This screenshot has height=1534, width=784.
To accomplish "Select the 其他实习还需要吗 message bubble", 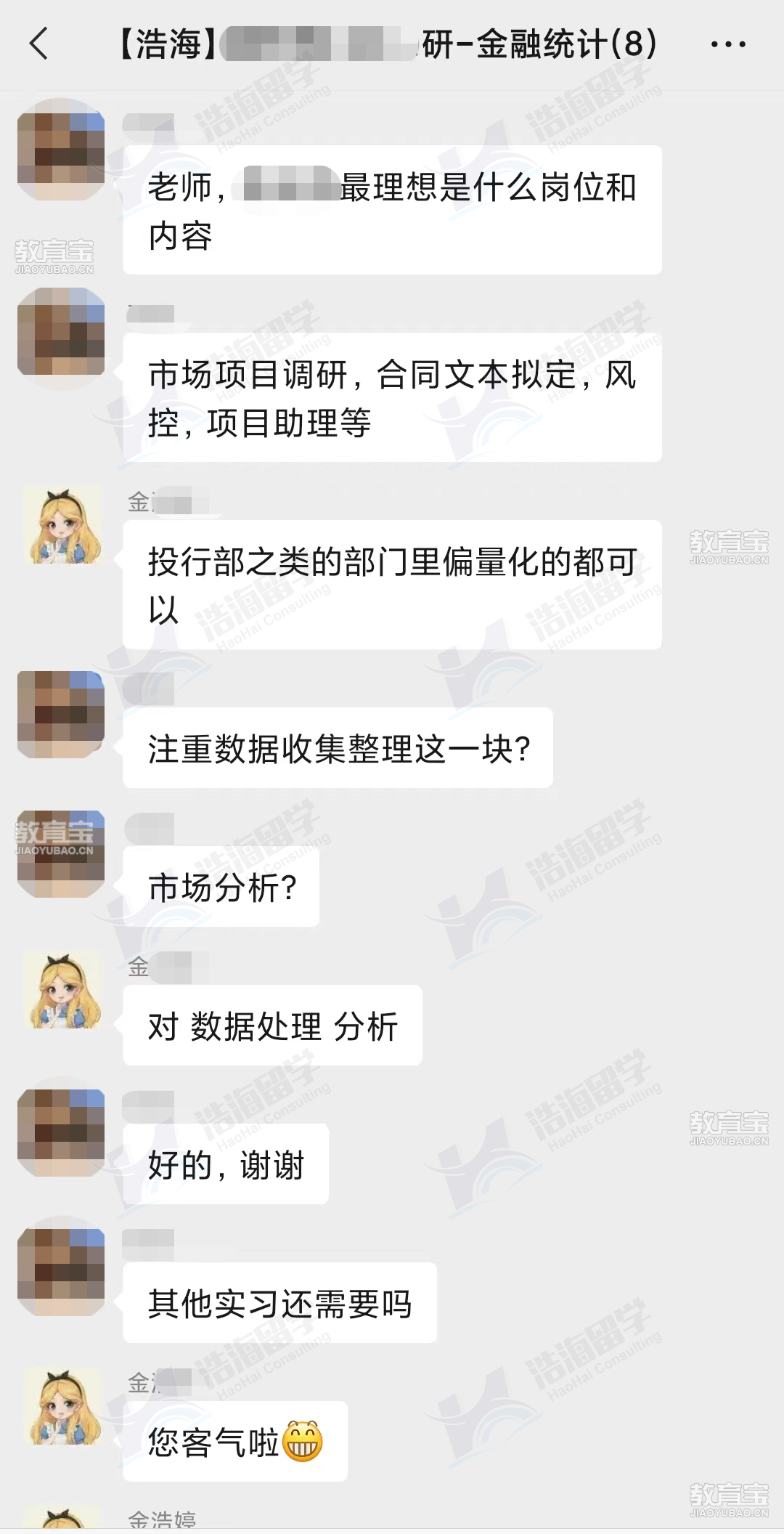I will point(279,1303).
